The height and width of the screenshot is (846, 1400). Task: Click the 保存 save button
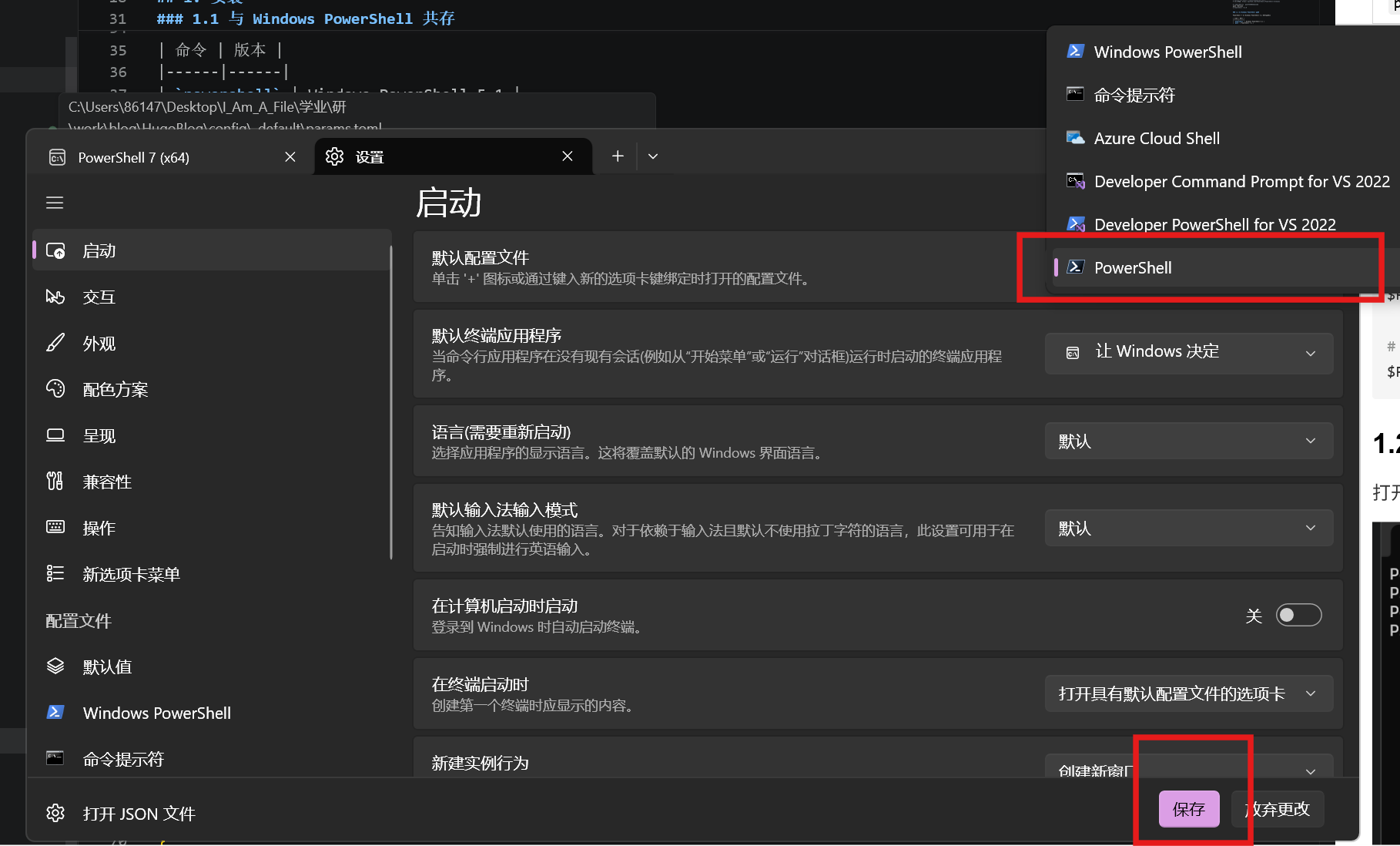pyautogui.click(x=1189, y=809)
